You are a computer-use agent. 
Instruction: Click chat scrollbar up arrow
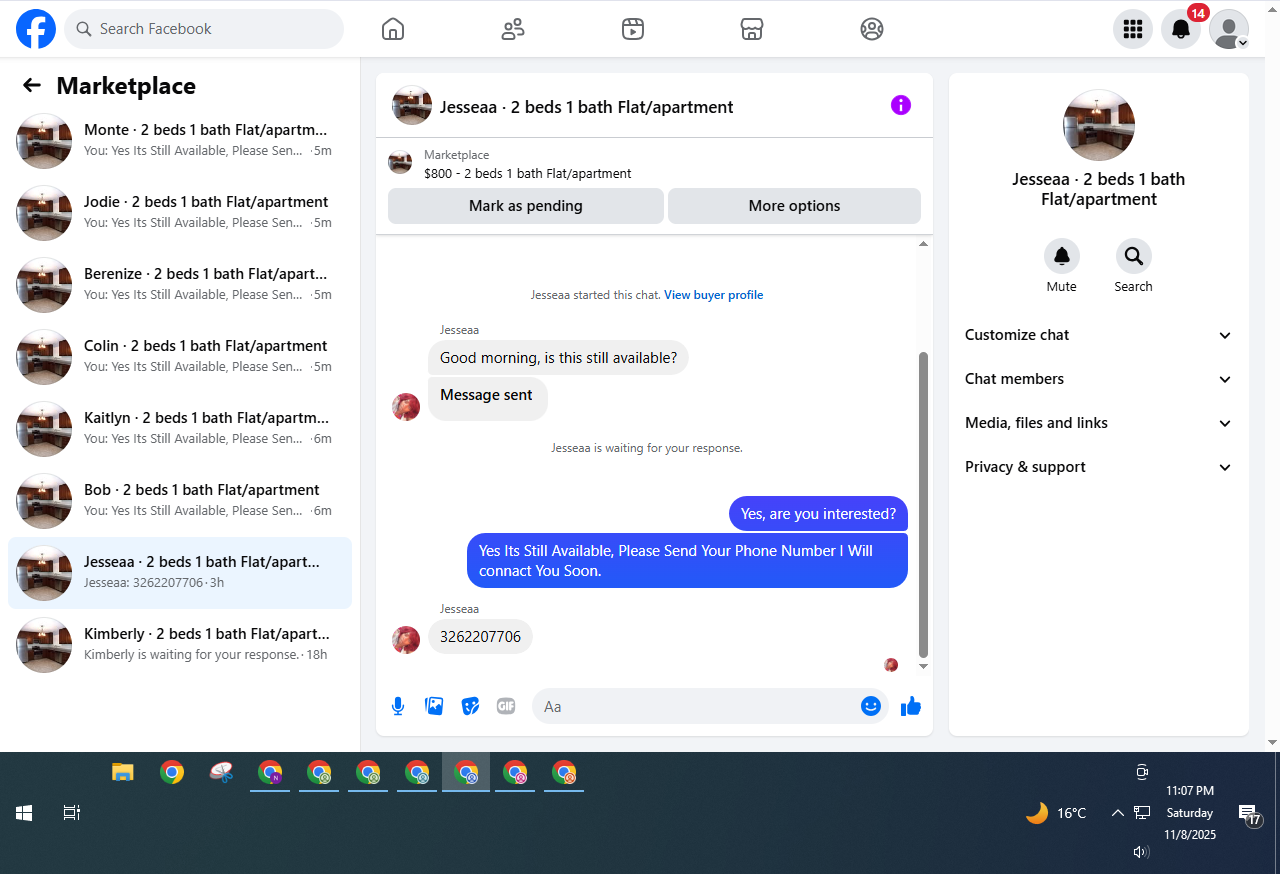tap(923, 244)
